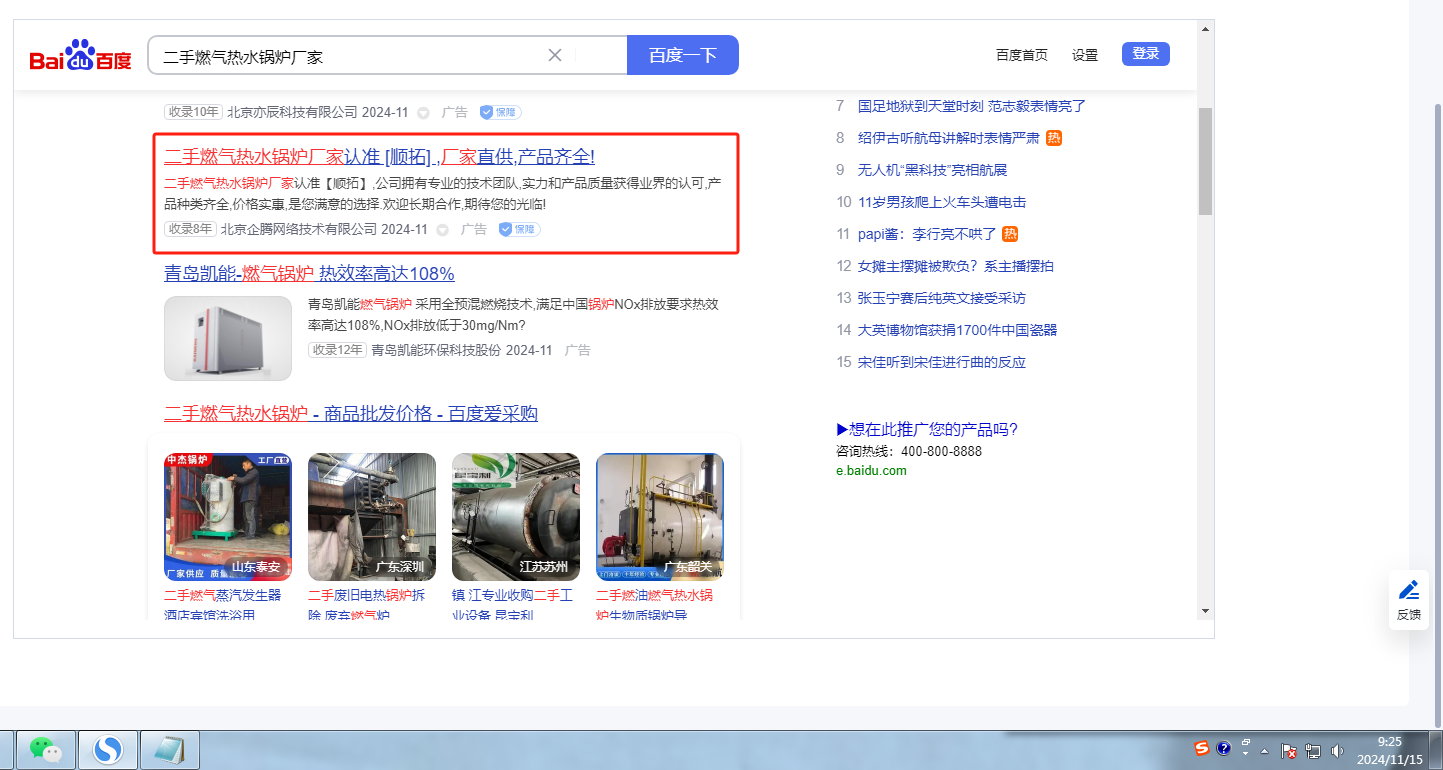The image size is (1443, 770).
Task: Open hot search 11岁男孩爬上火车头遭电击
Action: coord(942,202)
